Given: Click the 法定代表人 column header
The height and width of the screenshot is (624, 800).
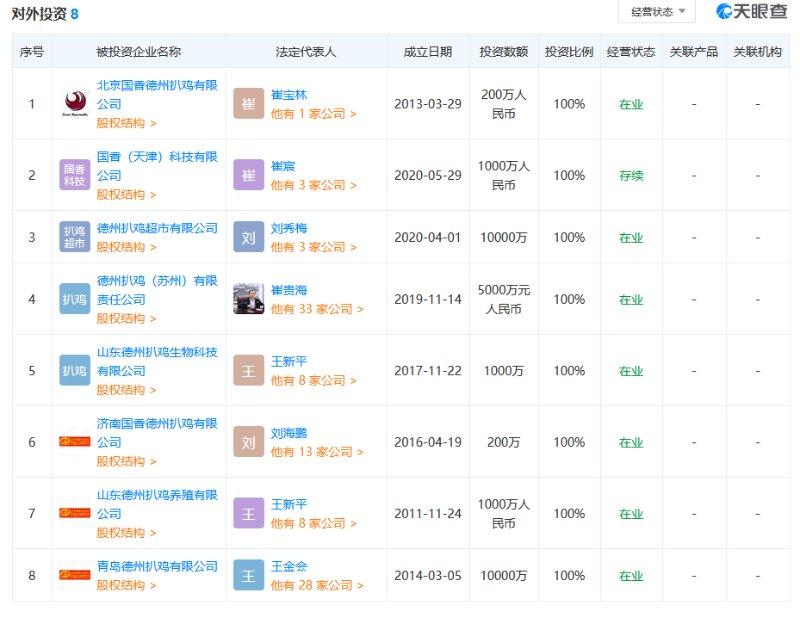Looking at the screenshot, I should click(306, 52).
